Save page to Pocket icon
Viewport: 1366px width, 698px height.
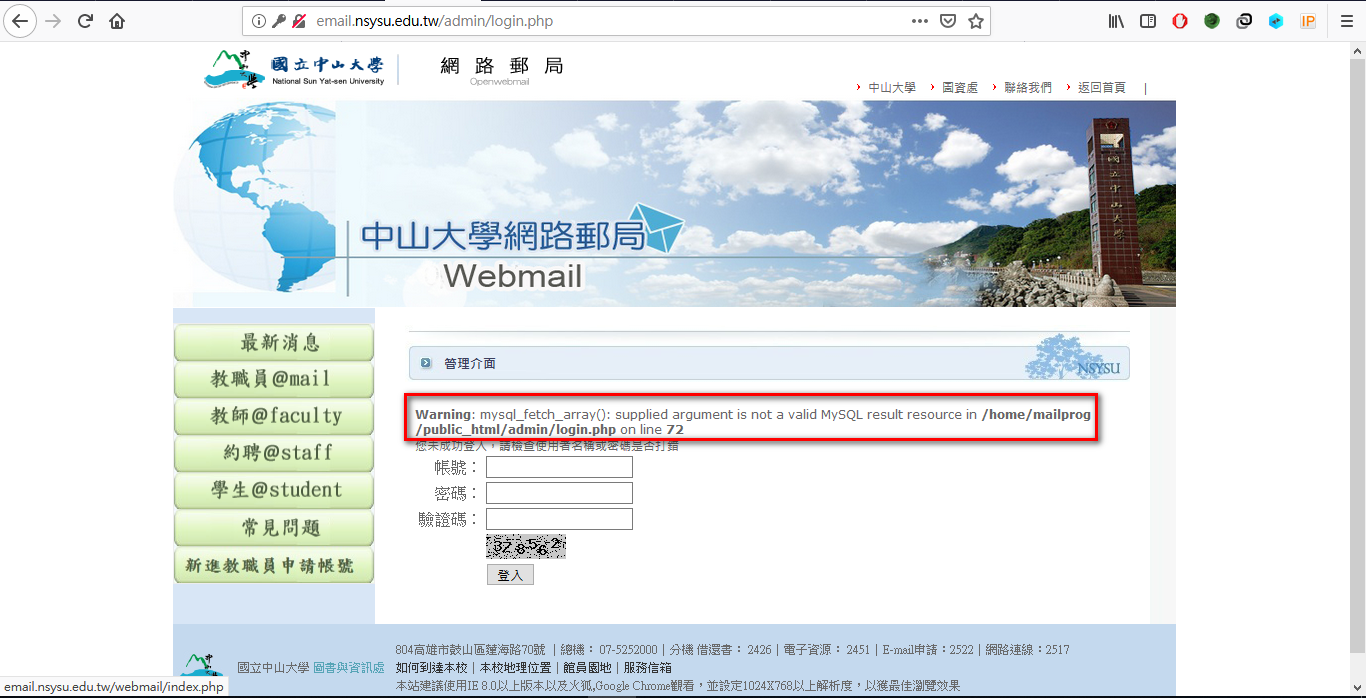click(x=948, y=21)
